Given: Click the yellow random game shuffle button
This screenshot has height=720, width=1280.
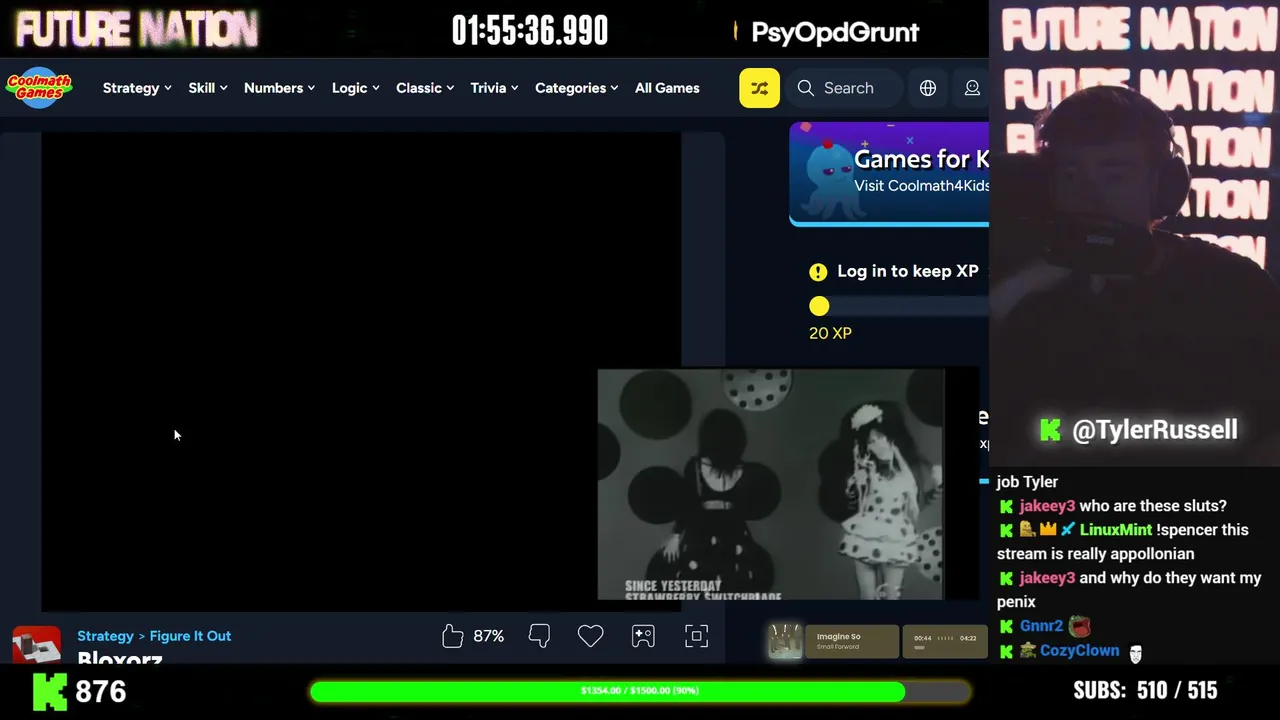Looking at the screenshot, I should click(759, 88).
